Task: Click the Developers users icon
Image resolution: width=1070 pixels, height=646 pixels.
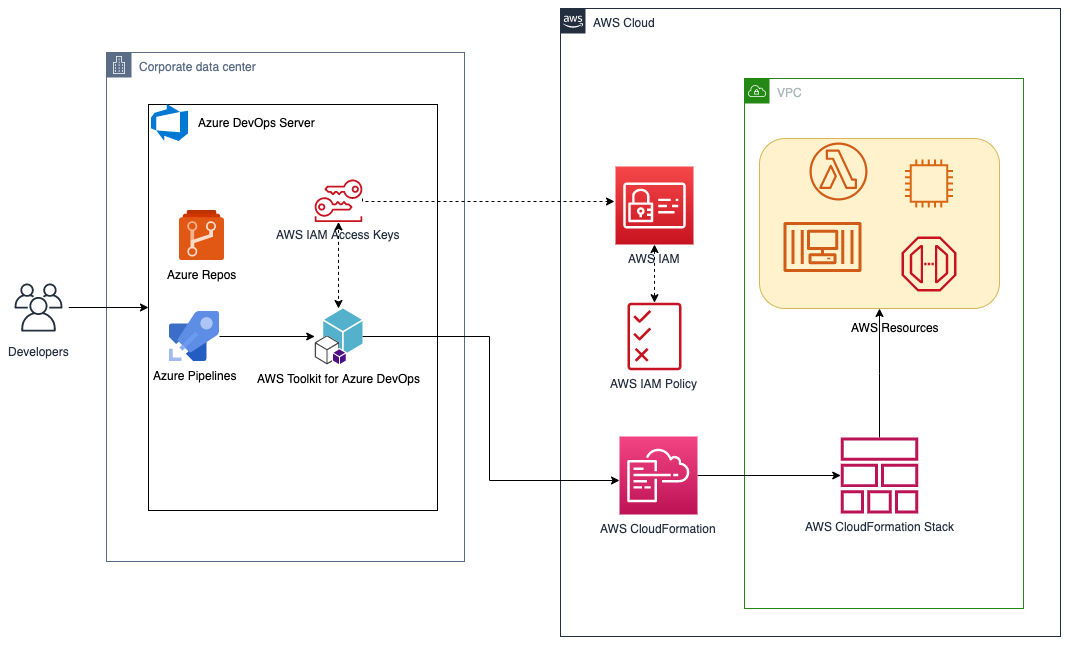Action: pyautogui.click(x=38, y=307)
